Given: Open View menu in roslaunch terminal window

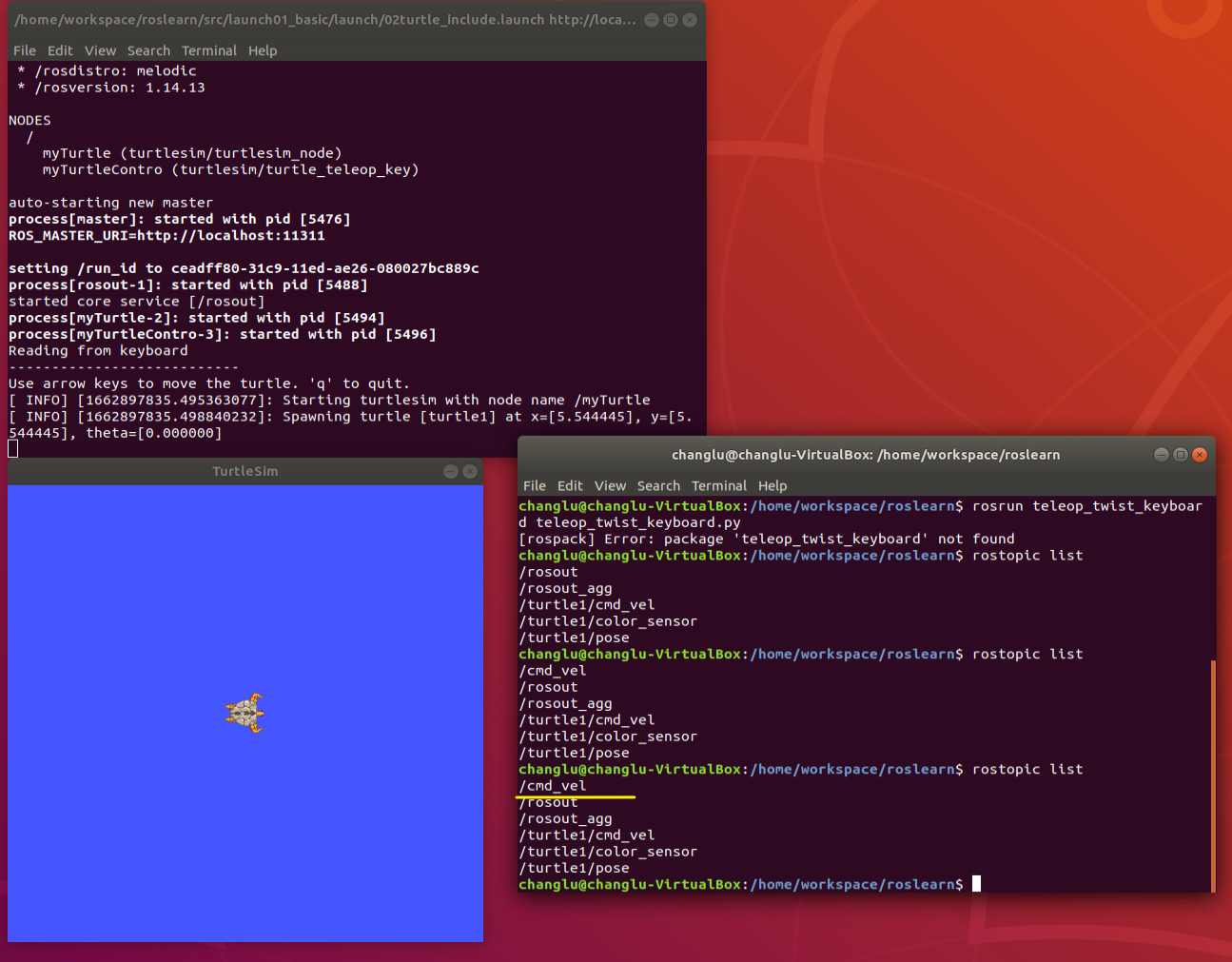Looking at the screenshot, I should 100,50.
